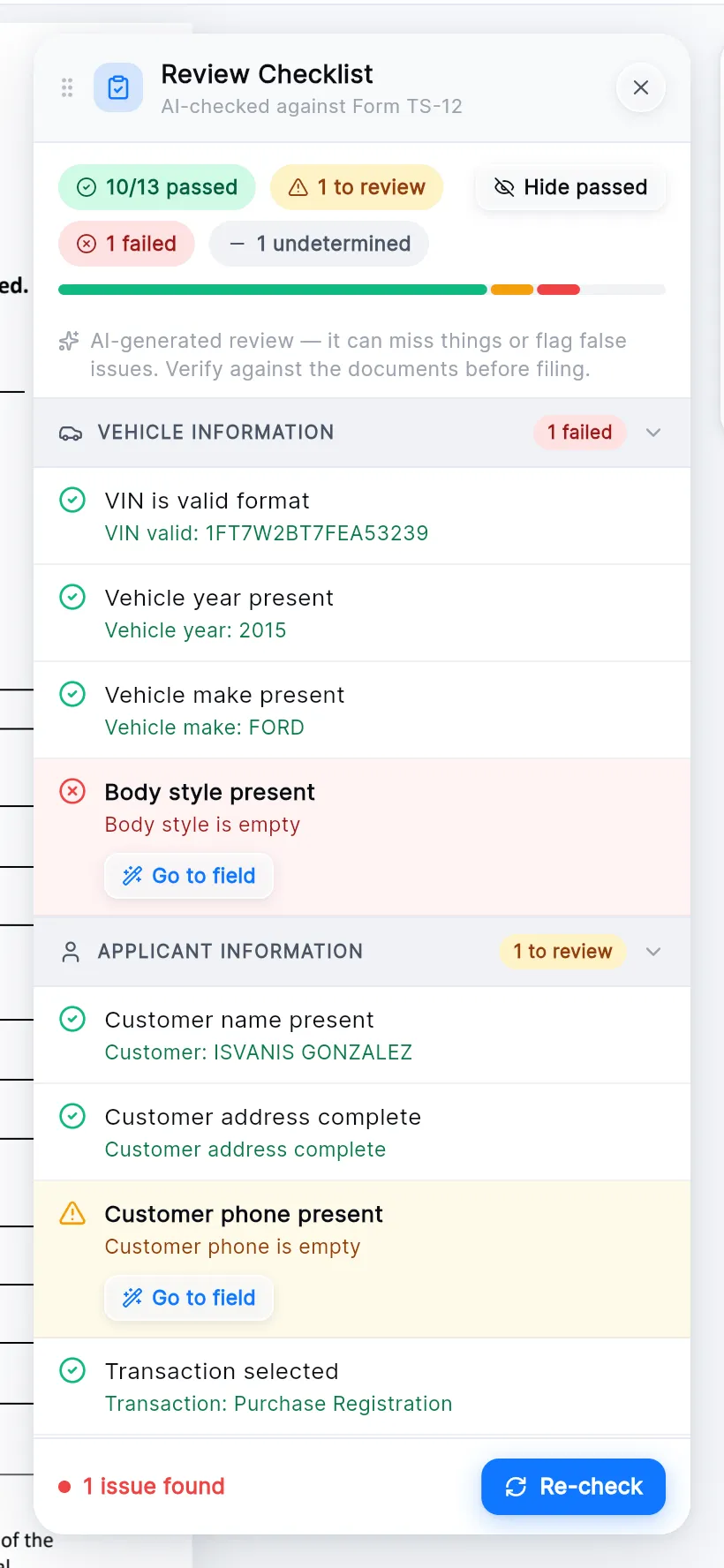Click the Customer phone present title
The height and width of the screenshot is (1568, 724).
[x=245, y=1214]
